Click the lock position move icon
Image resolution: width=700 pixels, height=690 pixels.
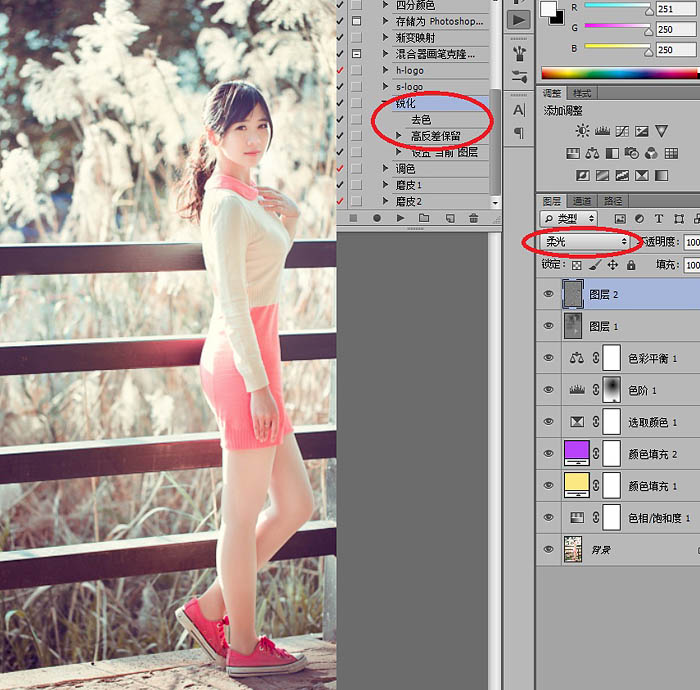pyautogui.click(x=613, y=265)
